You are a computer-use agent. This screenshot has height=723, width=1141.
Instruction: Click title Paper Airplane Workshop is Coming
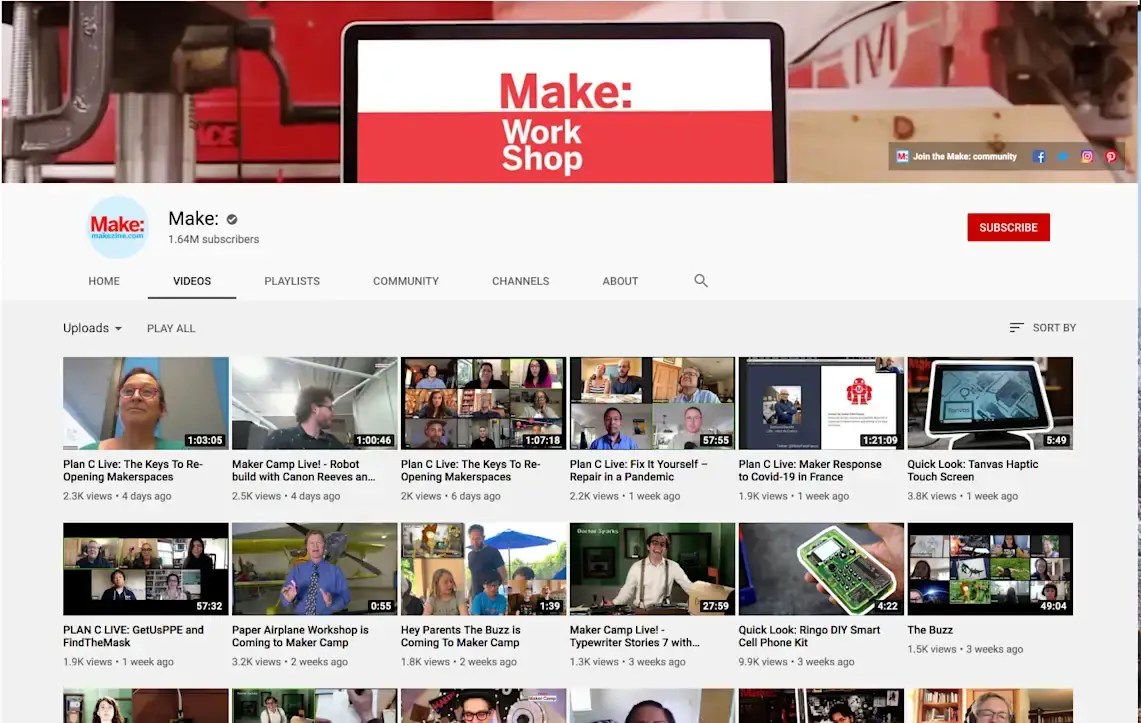click(x=300, y=636)
